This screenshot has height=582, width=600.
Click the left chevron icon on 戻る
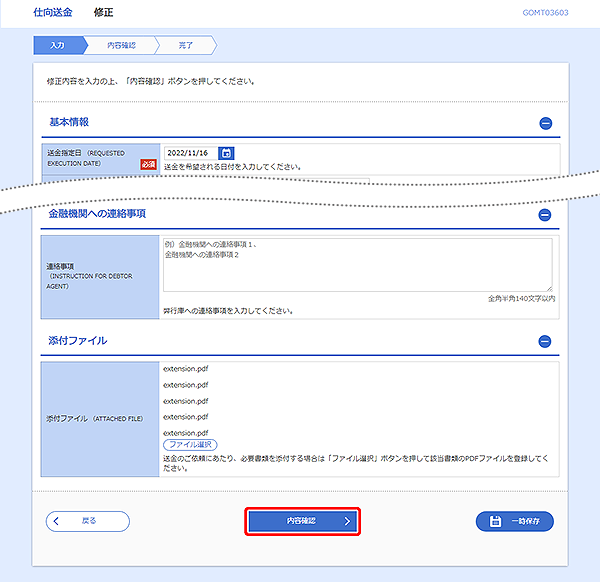tap(56, 521)
